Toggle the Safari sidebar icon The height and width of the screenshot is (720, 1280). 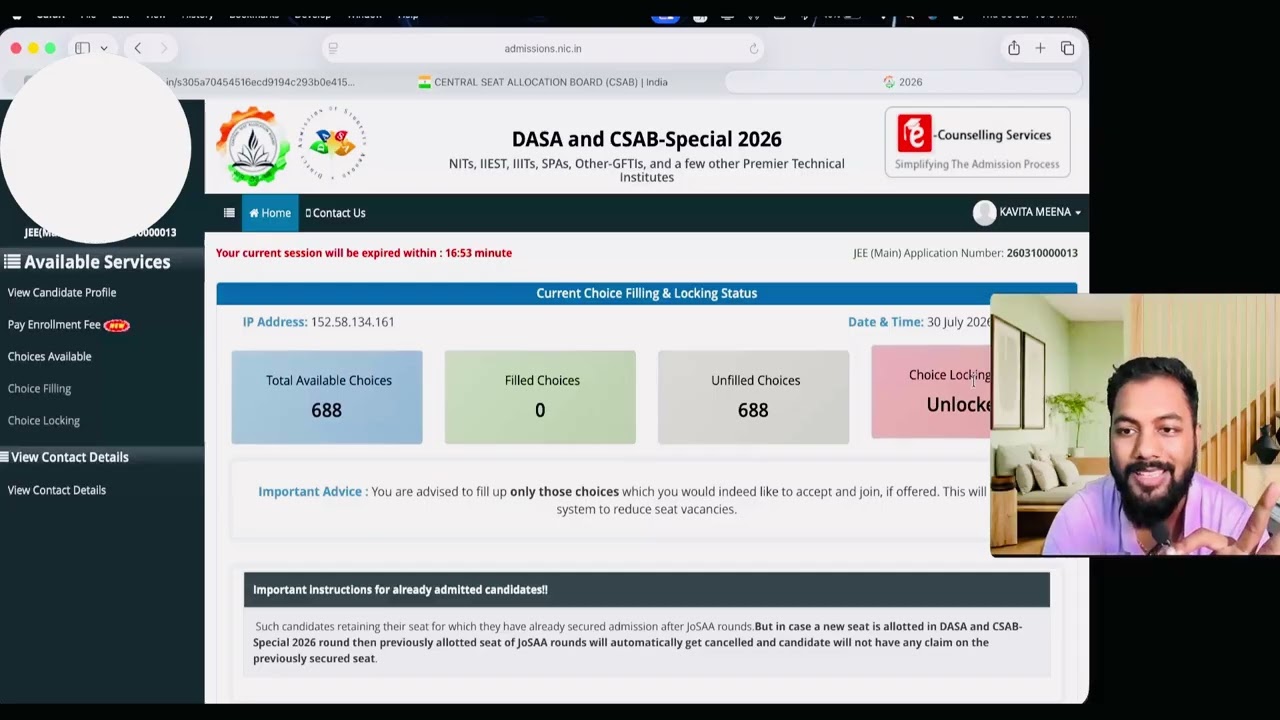coord(83,48)
